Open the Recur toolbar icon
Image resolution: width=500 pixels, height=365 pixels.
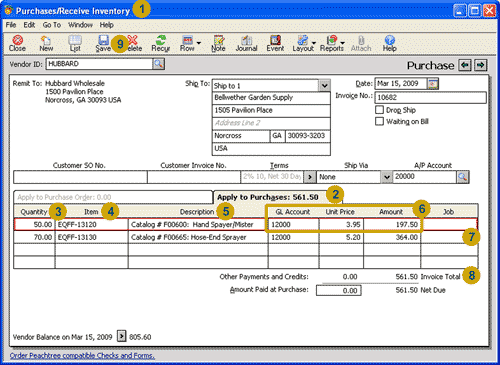[x=161, y=44]
